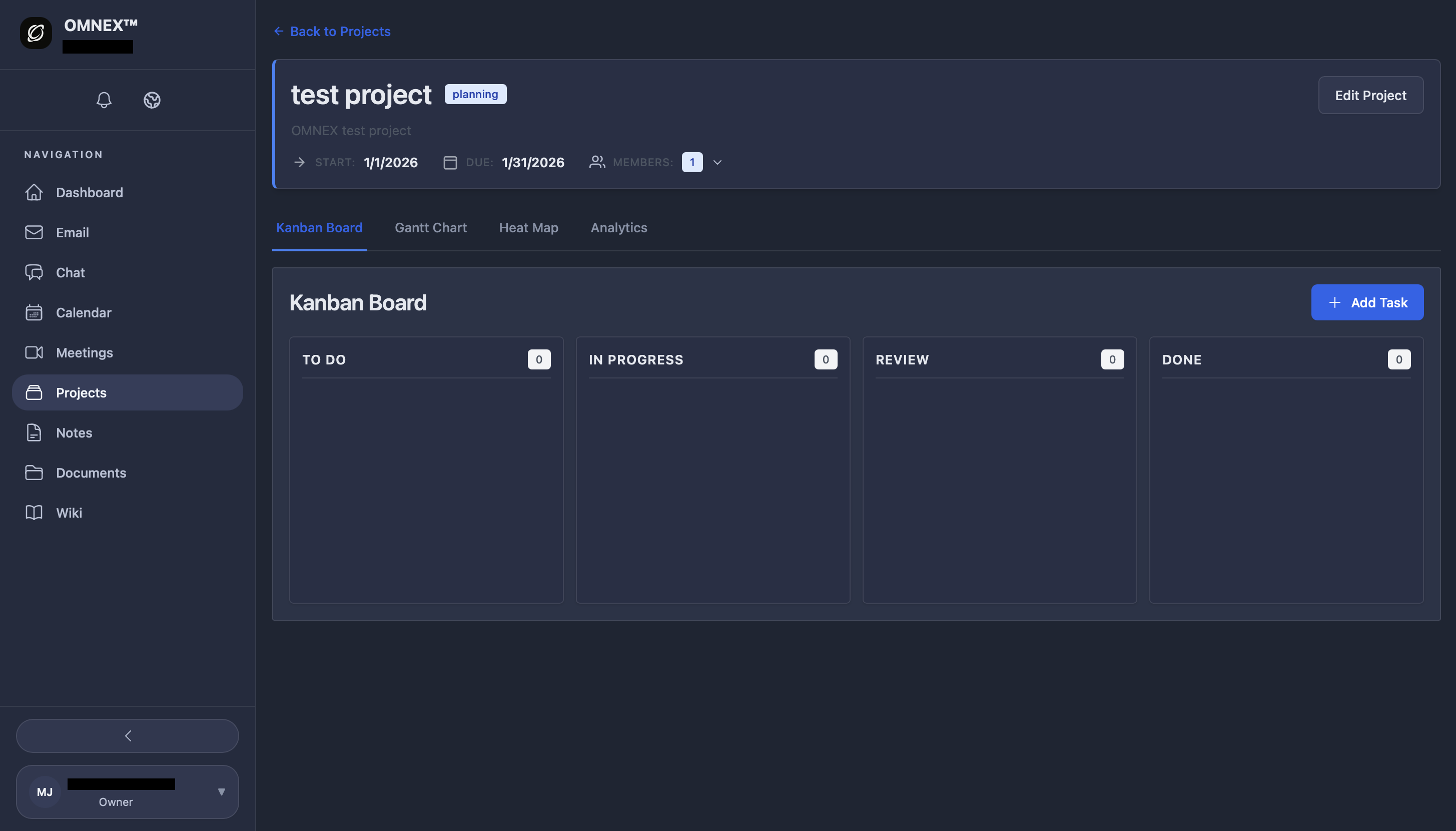Click the OMNEX logo icon
Viewport: 1456px width, 831px height.
(35, 33)
